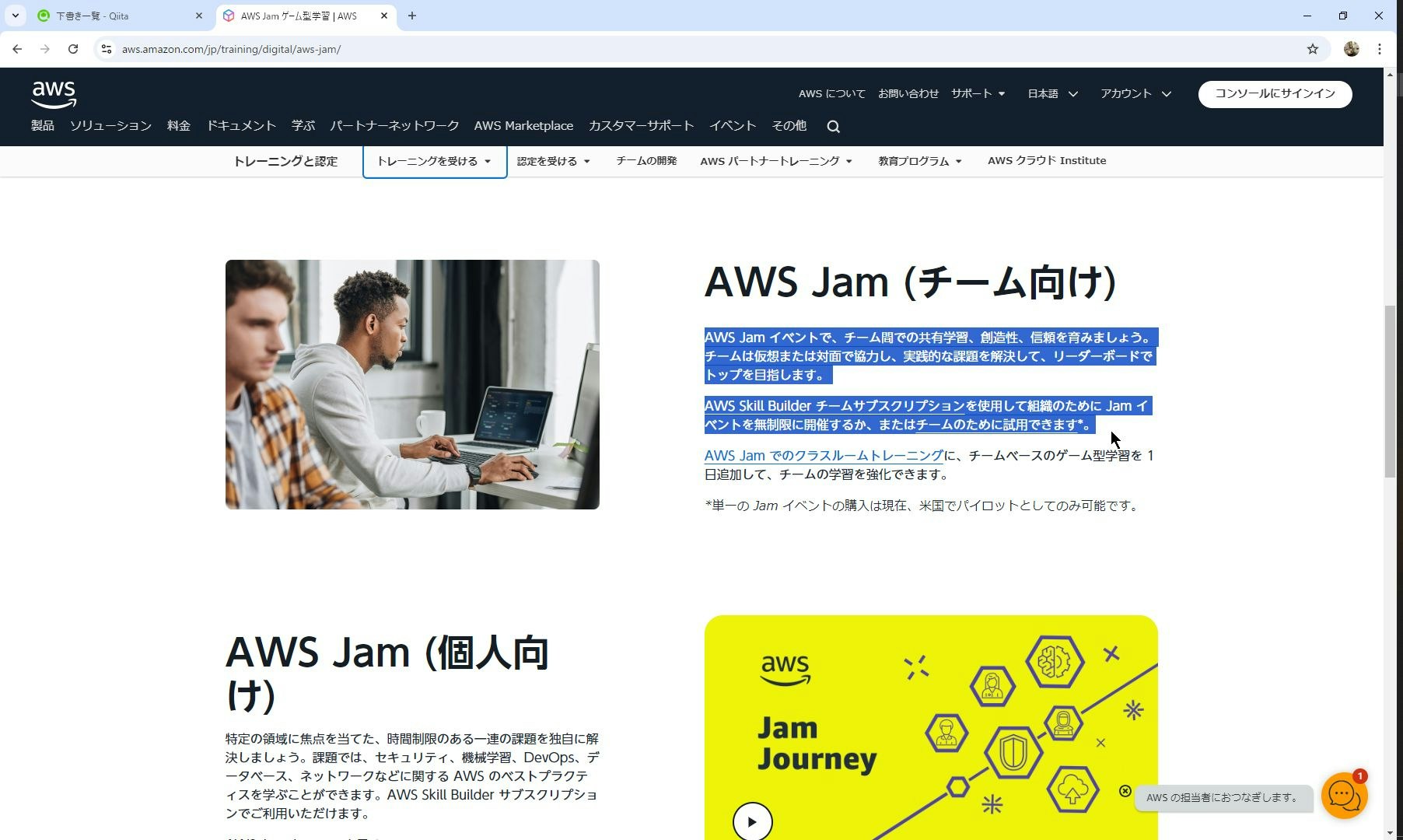Open the カスタマーサポート menu
This screenshot has height=840, width=1403.
pos(641,126)
